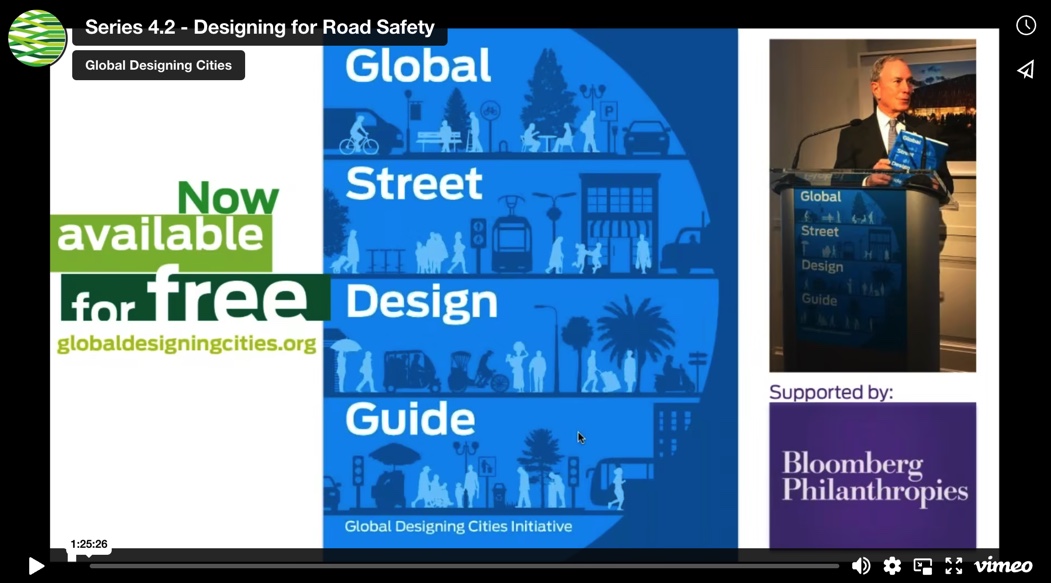Image resolution: width=1051 pixels, height=583 pixels.
Task: Mute the video volume
Action: tap(860, 566)
